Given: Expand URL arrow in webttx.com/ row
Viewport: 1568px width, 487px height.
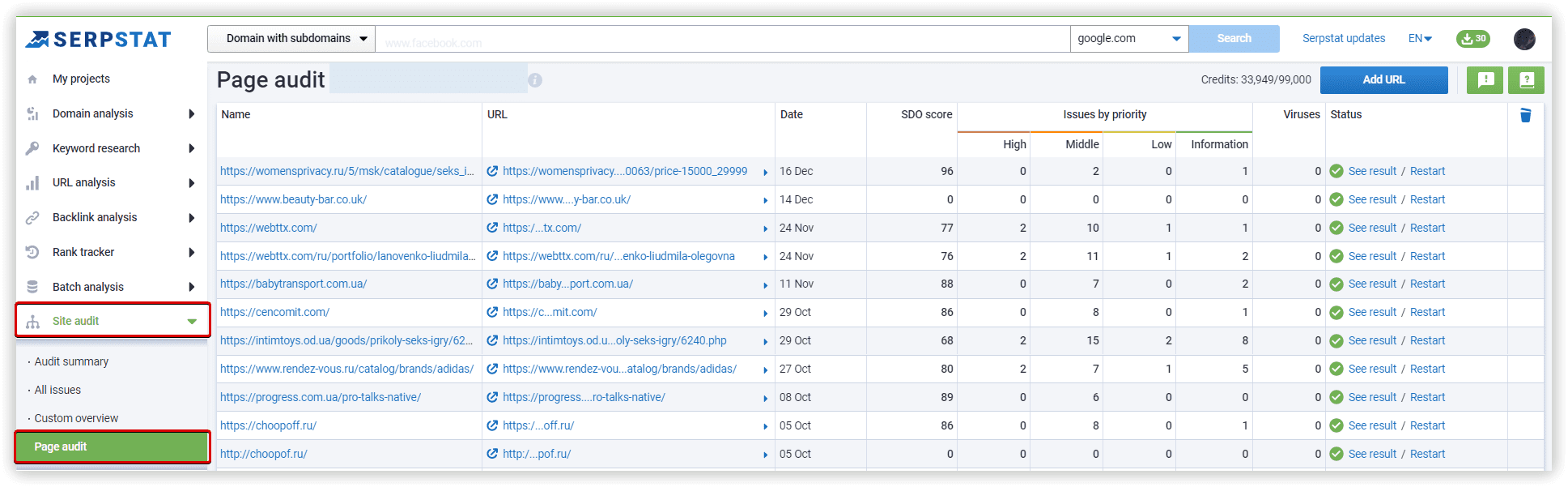Looking at the screenshot, I should [x=765, y=229].
